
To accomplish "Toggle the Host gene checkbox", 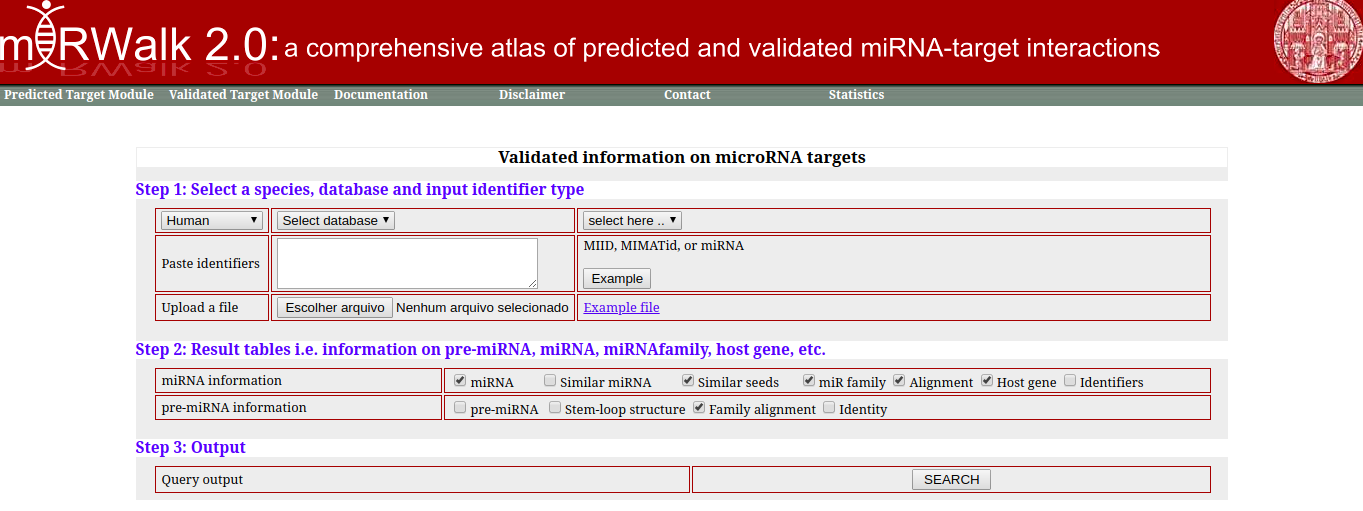I will [987, 381].
